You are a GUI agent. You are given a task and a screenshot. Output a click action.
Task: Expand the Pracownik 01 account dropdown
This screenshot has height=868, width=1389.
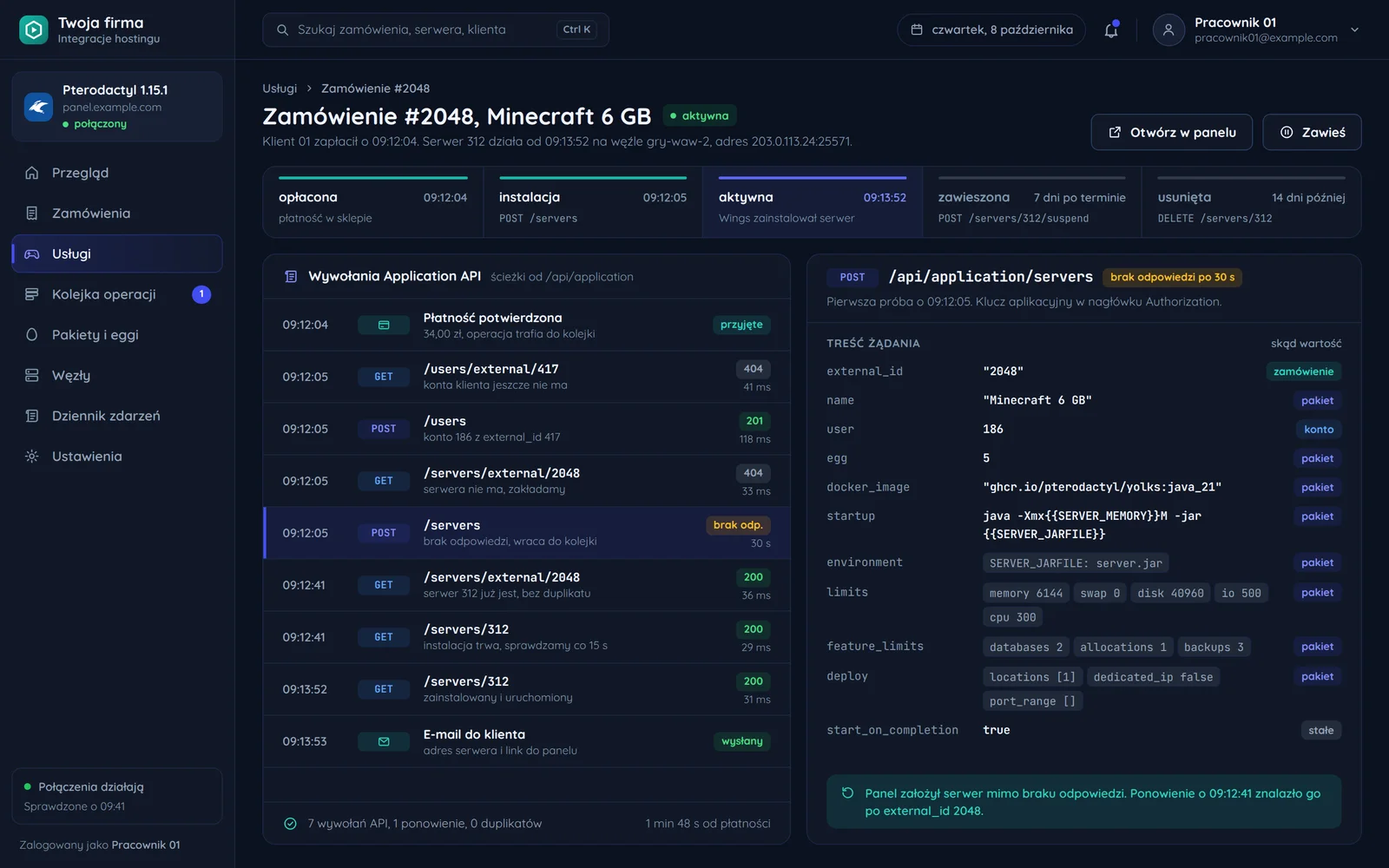[1354, 30]
